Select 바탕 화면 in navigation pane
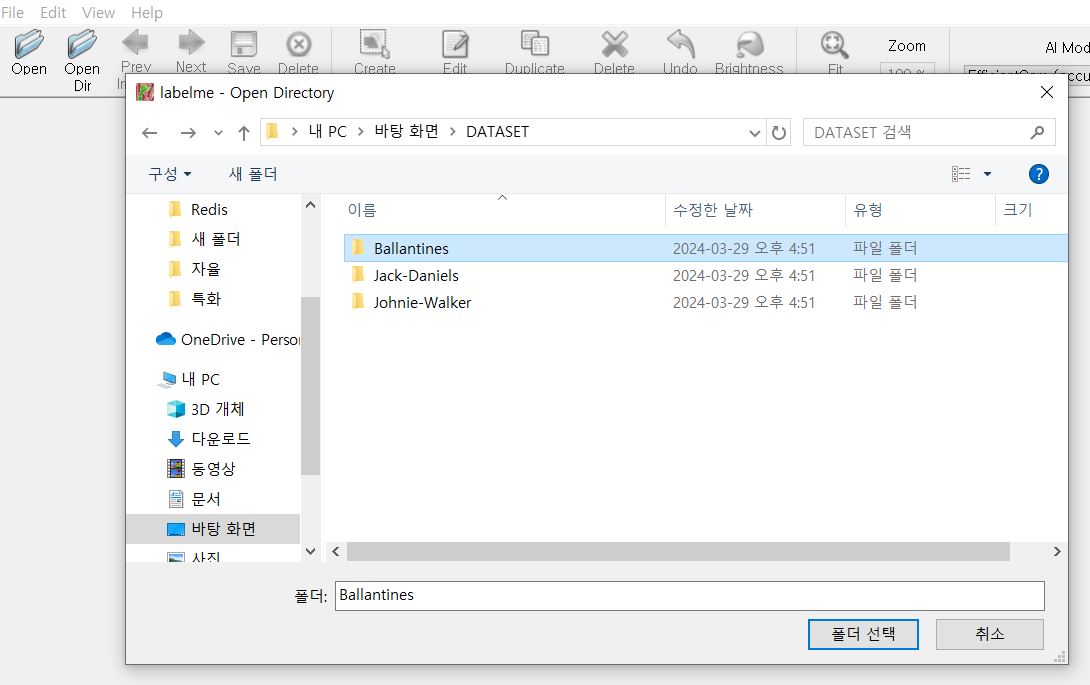Viewport: 1090px width, 685px height. point(213,529)
